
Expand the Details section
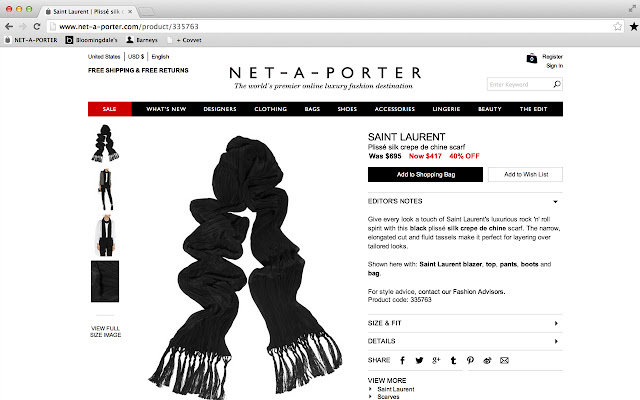[x=465, y=341]
